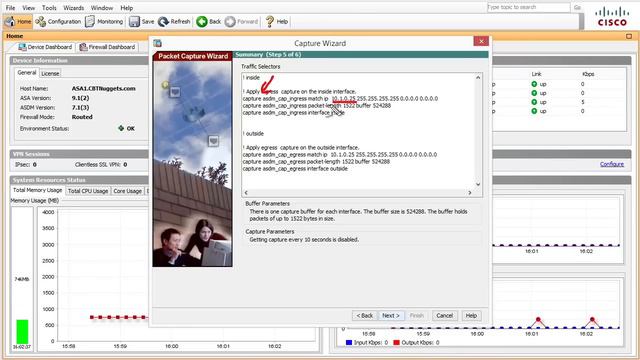This screenshot has width=640, height=360.
Task: Click the Save toolbar icon
Action: pyautogui.click(x=134, y=22)
